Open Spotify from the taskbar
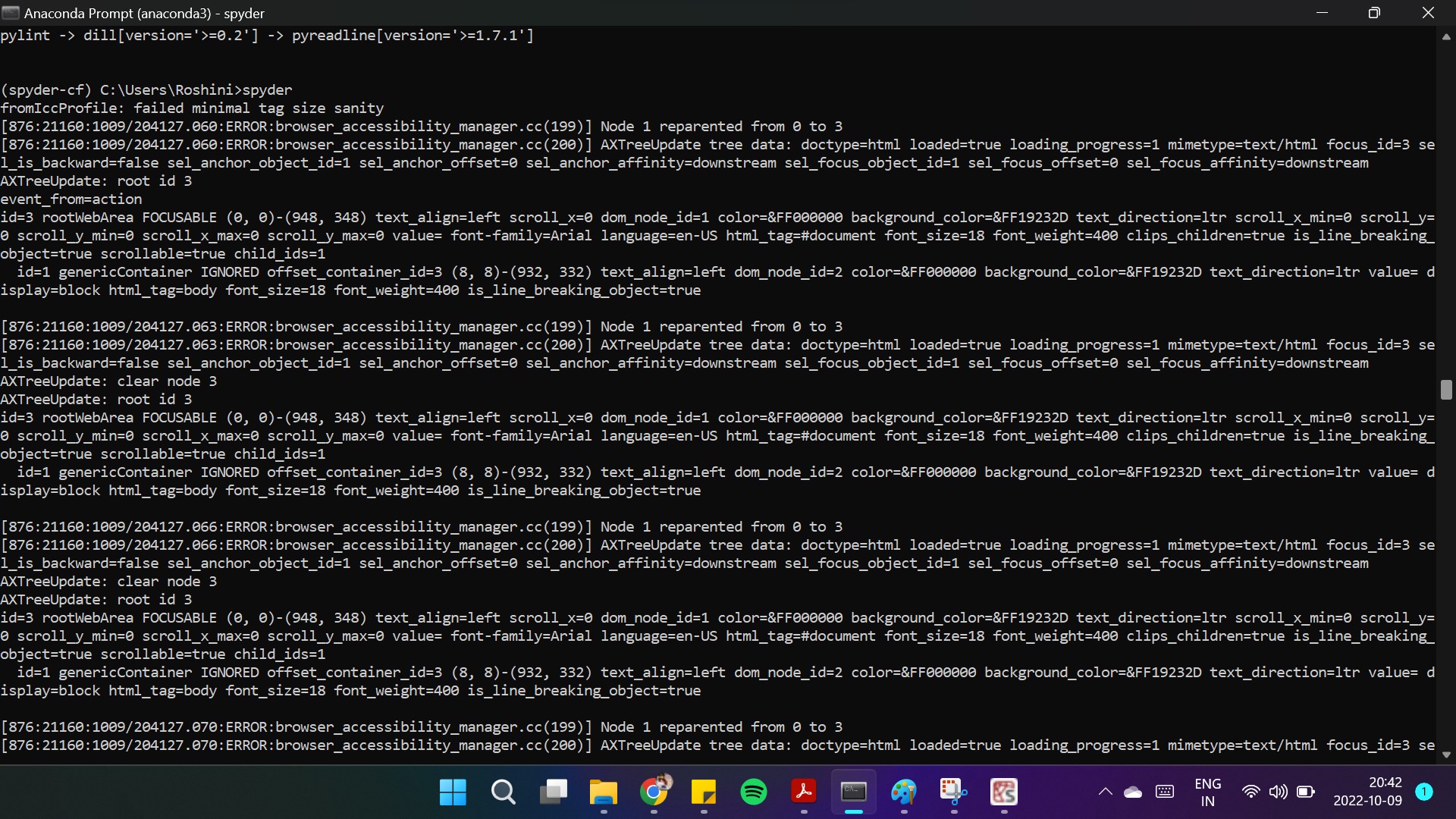 (x=754, y=792)
